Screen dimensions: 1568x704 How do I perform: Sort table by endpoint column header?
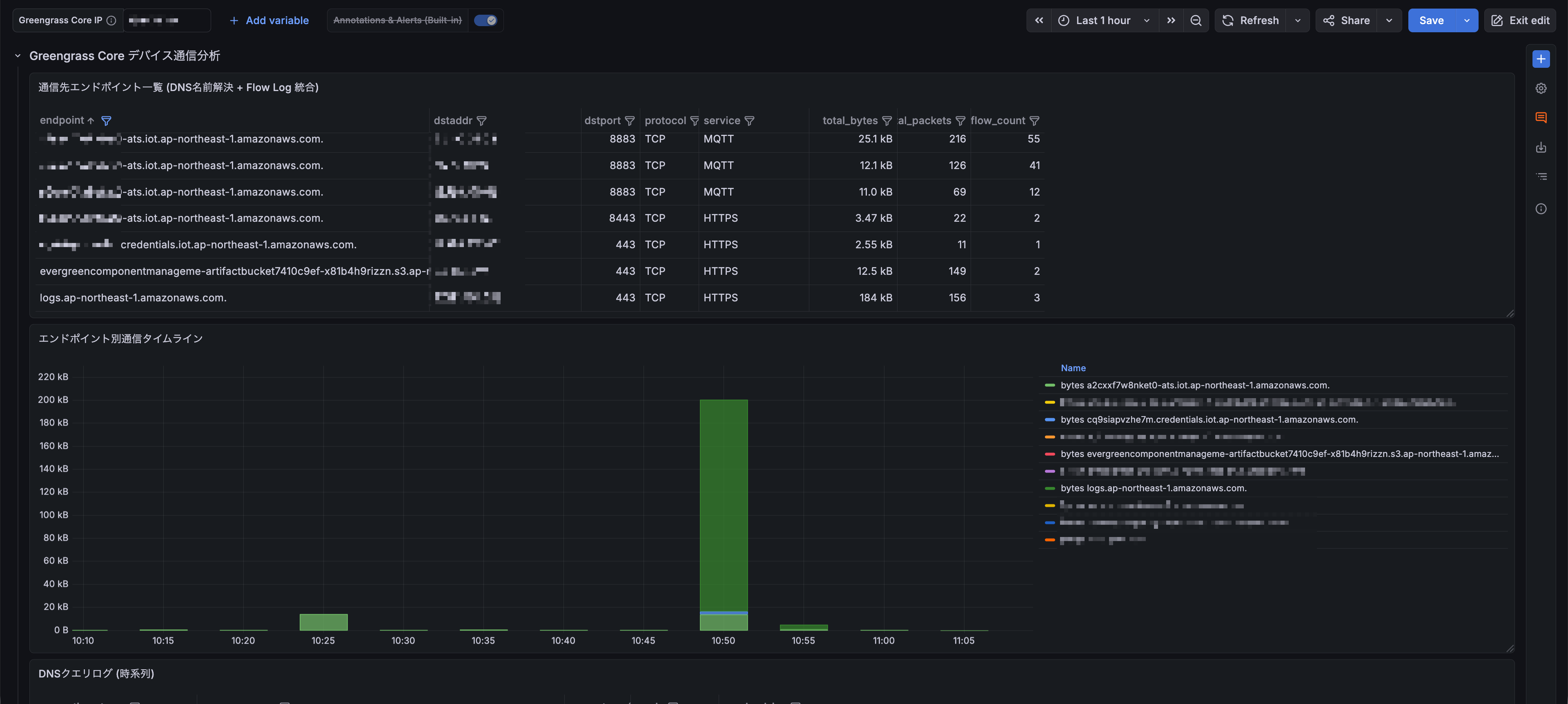[x=62, y=120]
